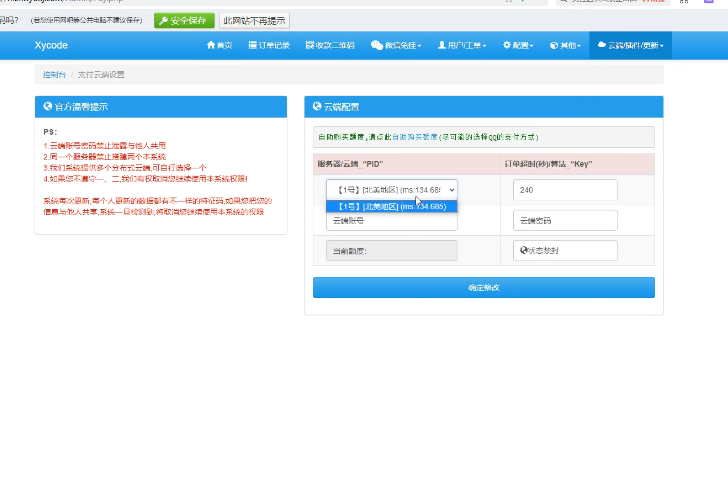Image resolution: width=728 pixels, height=484 pixels.
Task: Click the blue 确定修改 submit button
Action: 483,288
